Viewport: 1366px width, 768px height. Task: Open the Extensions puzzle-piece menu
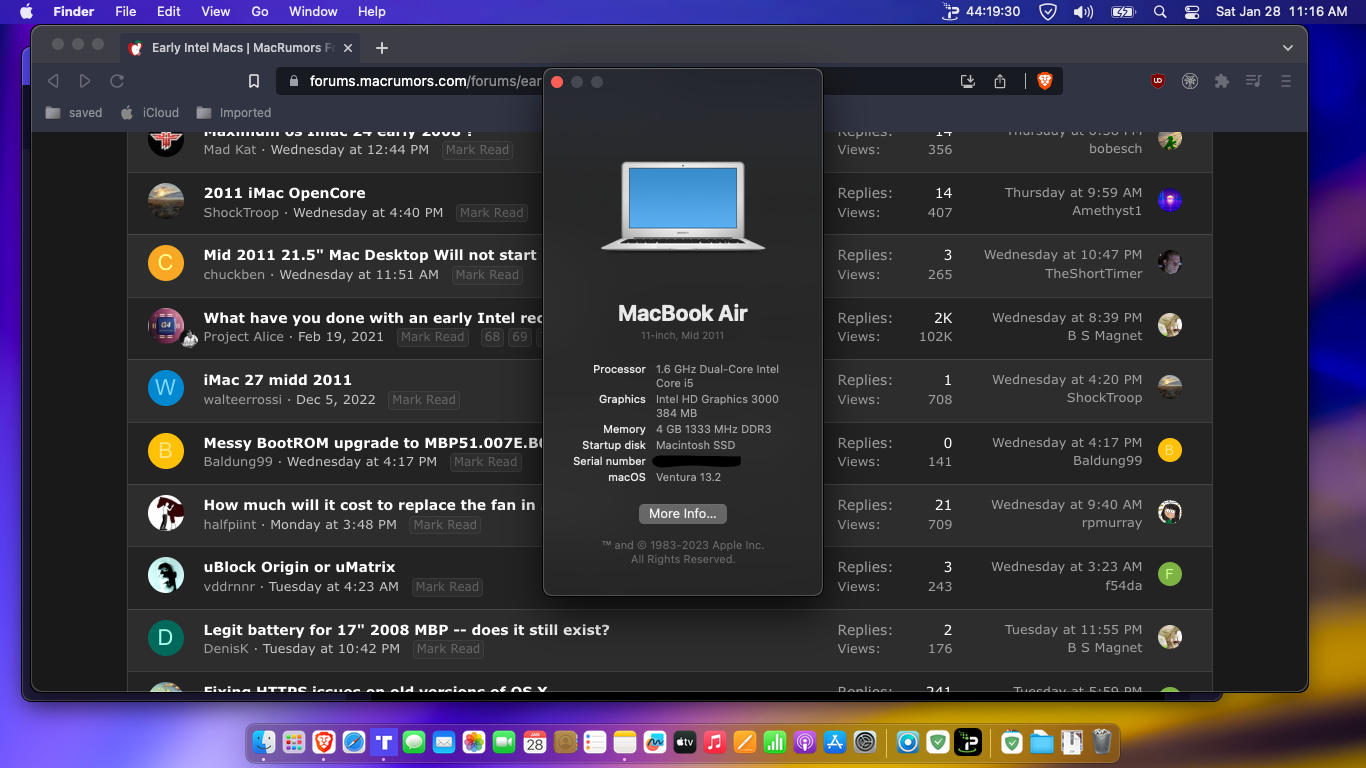pyautogui.click(x=1222, y=81)
